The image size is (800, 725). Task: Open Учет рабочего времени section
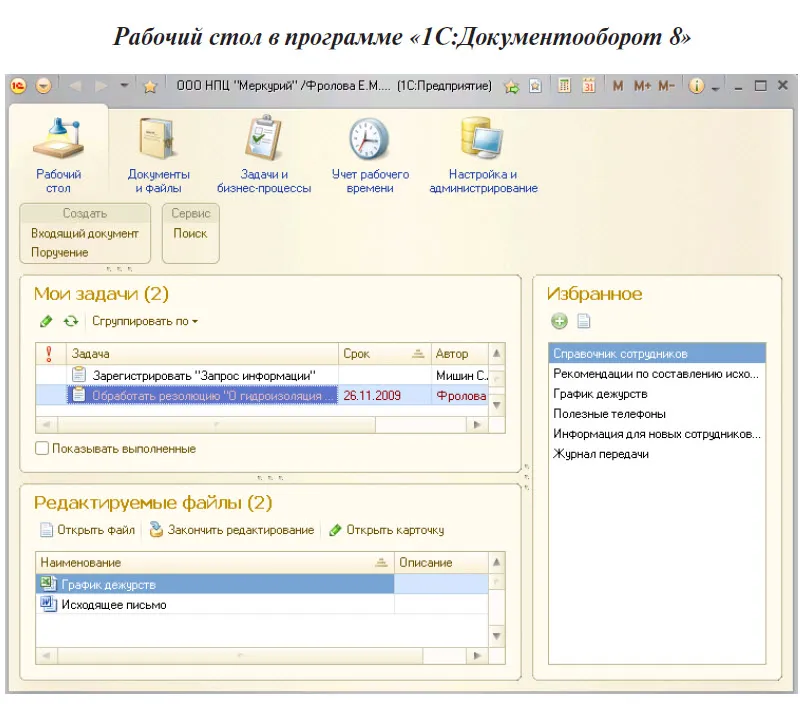point(370,155)
